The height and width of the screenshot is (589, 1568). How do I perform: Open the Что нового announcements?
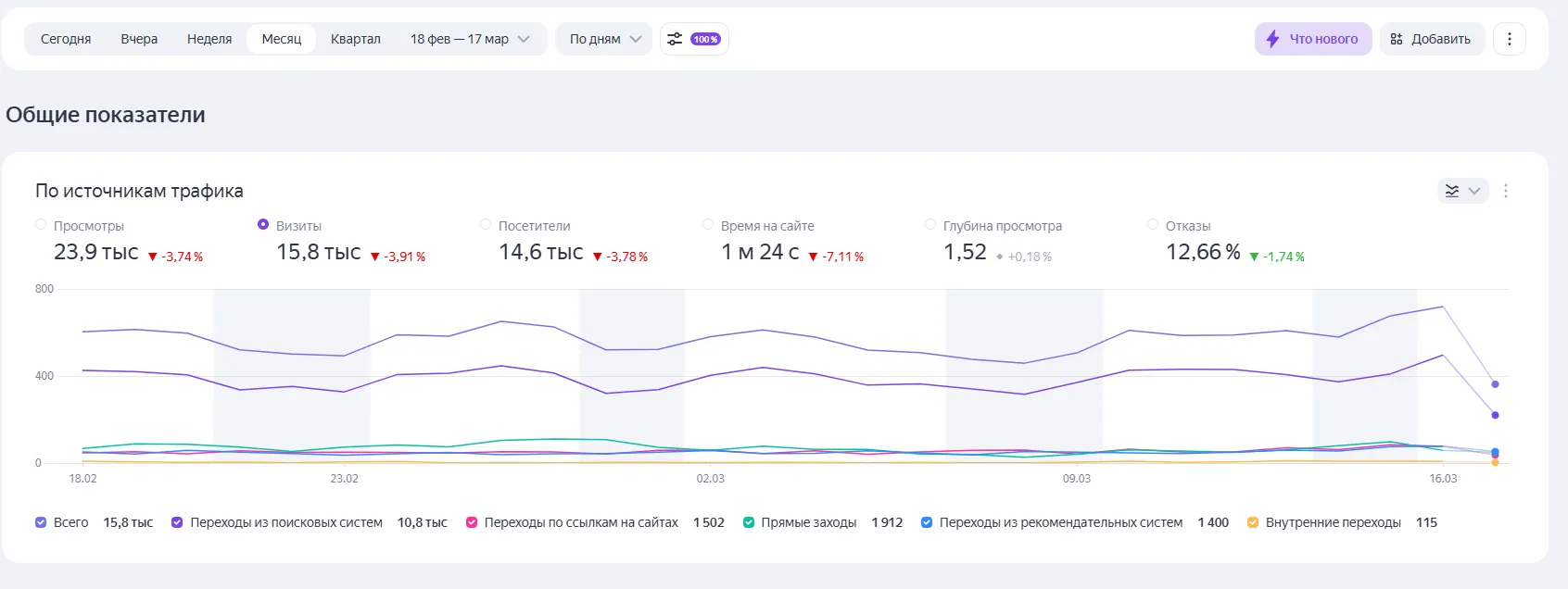[x=1313, y=39]
